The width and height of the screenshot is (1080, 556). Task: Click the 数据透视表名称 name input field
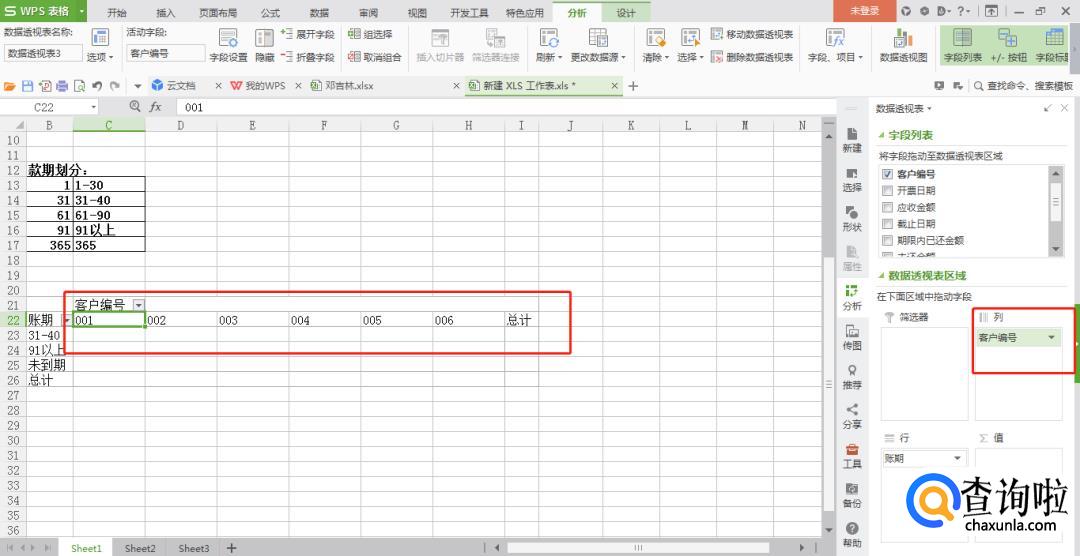(43, 53)
